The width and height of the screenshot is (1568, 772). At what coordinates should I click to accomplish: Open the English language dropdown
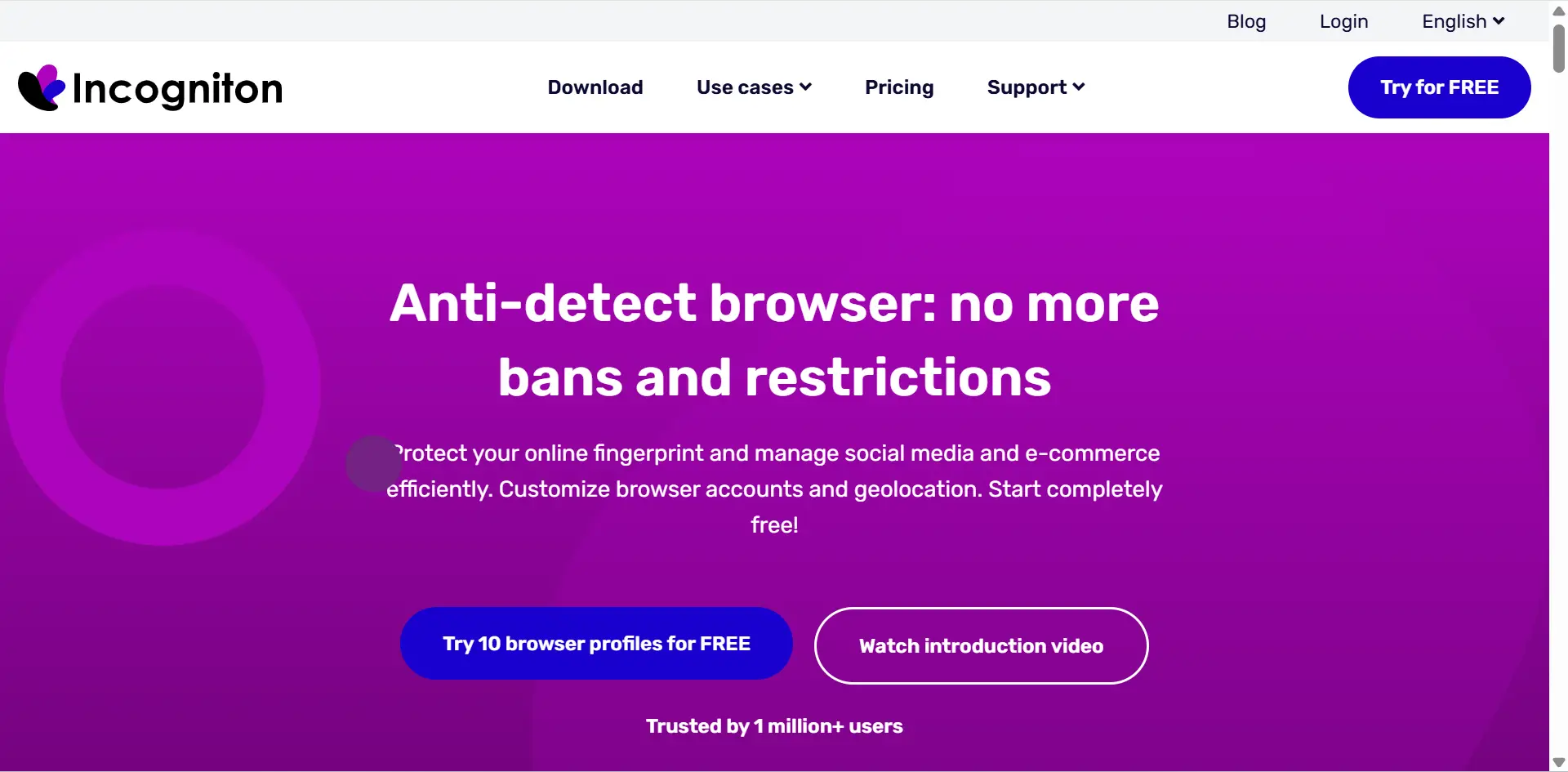(1463, 21)
